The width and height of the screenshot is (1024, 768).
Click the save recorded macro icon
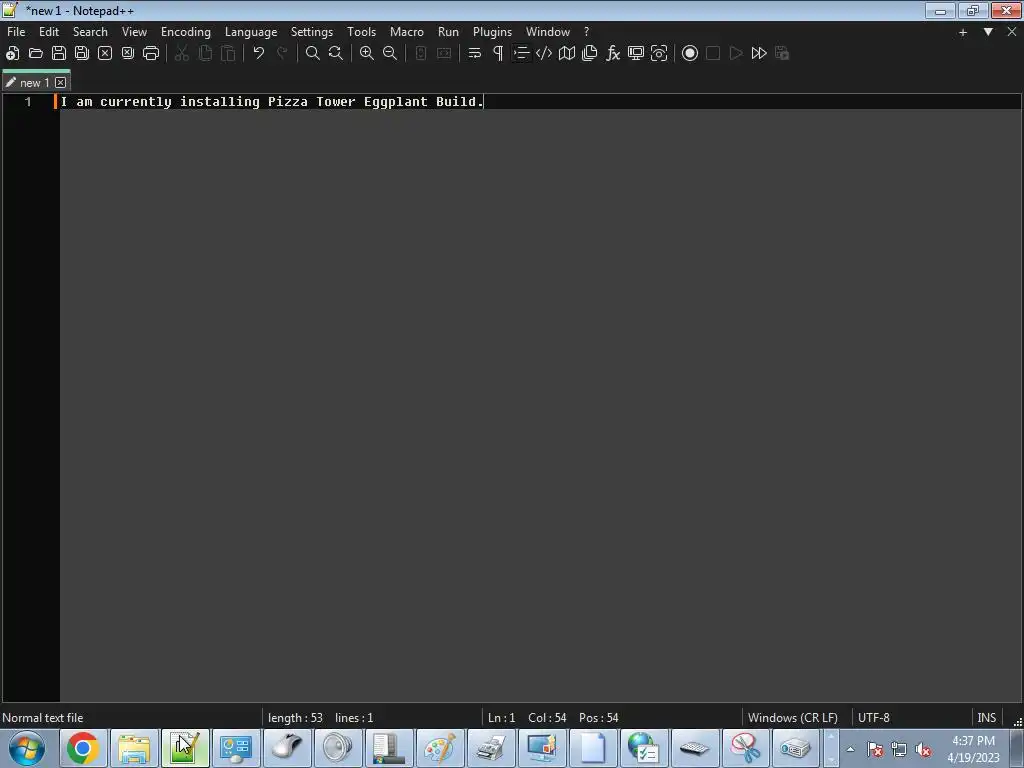coord(782,54)
